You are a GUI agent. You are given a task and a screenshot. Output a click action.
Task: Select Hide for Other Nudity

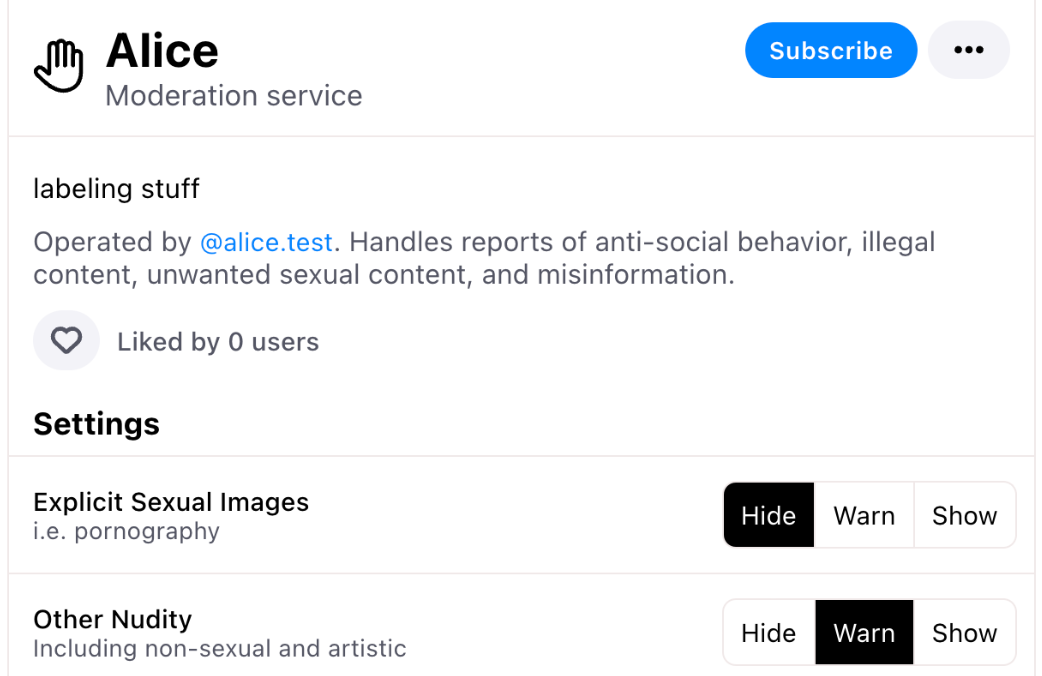[768, 633]
